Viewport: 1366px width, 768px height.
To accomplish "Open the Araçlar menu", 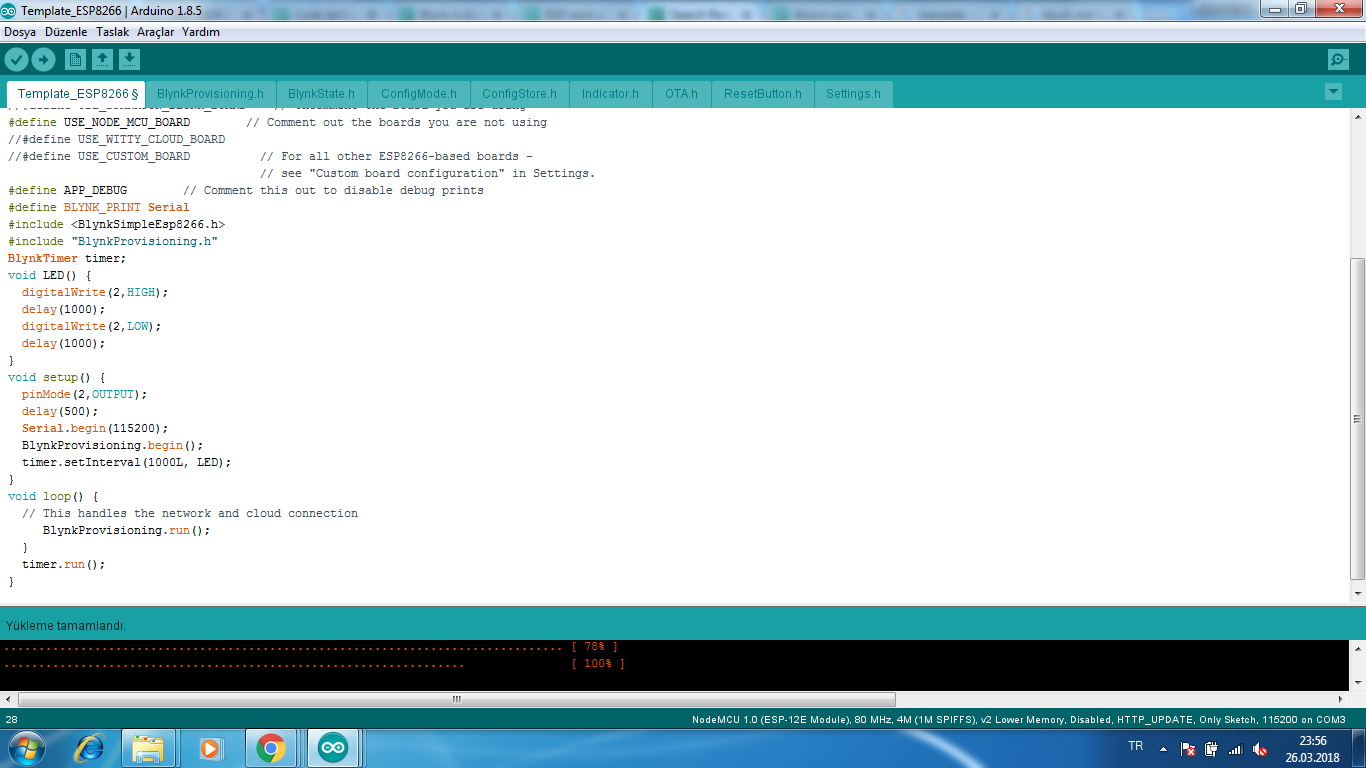I will pos(155,32).
